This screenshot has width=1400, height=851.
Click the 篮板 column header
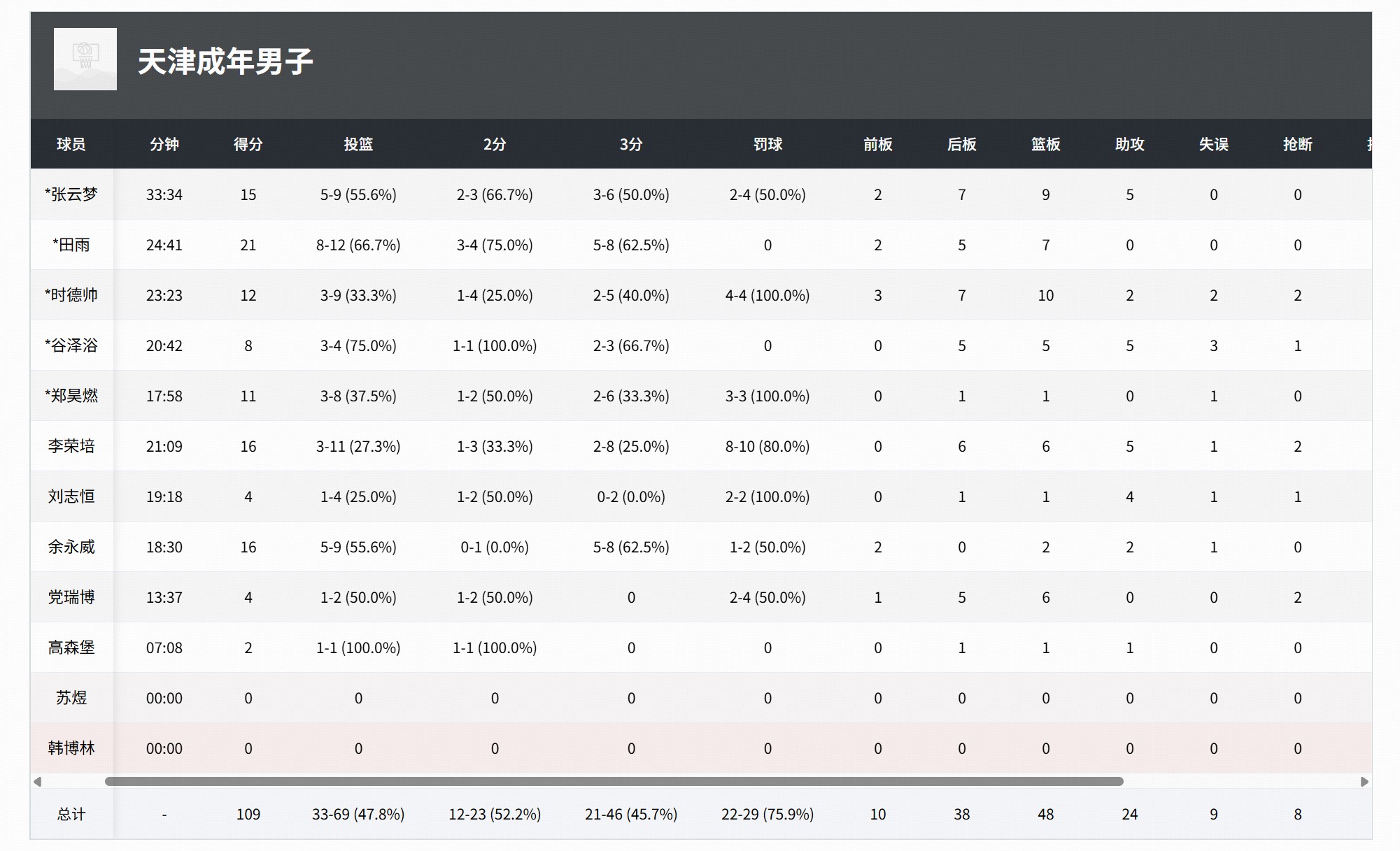(1045, 144)
